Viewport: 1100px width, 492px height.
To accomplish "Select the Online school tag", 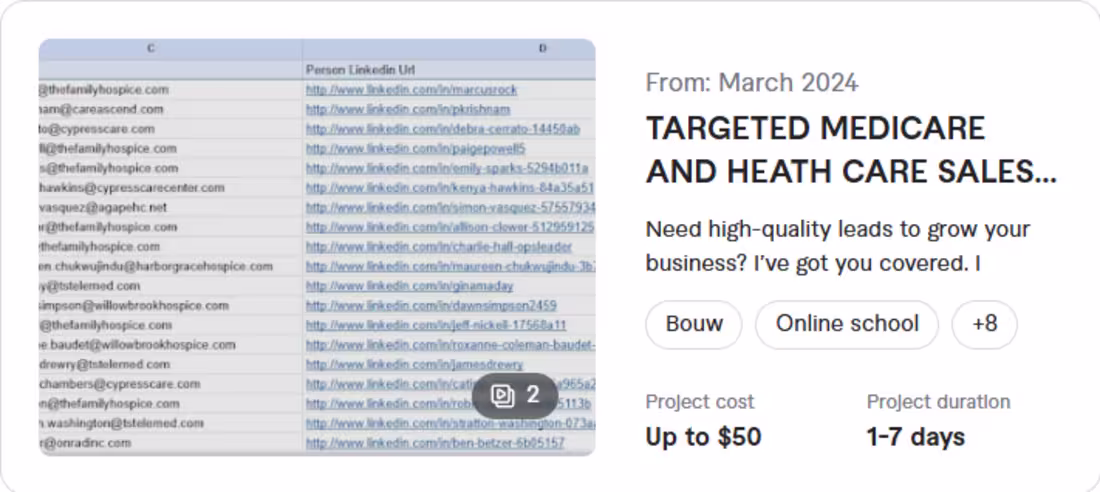I will 847,324.
